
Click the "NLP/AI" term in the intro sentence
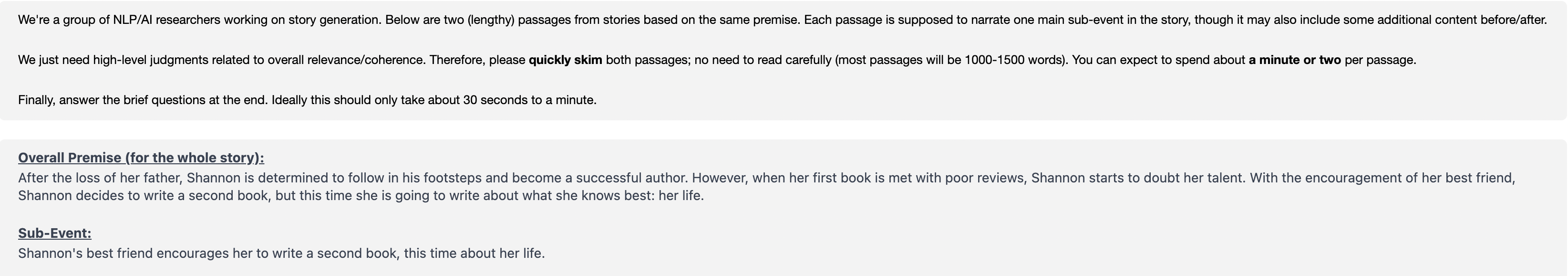point(133,20)
